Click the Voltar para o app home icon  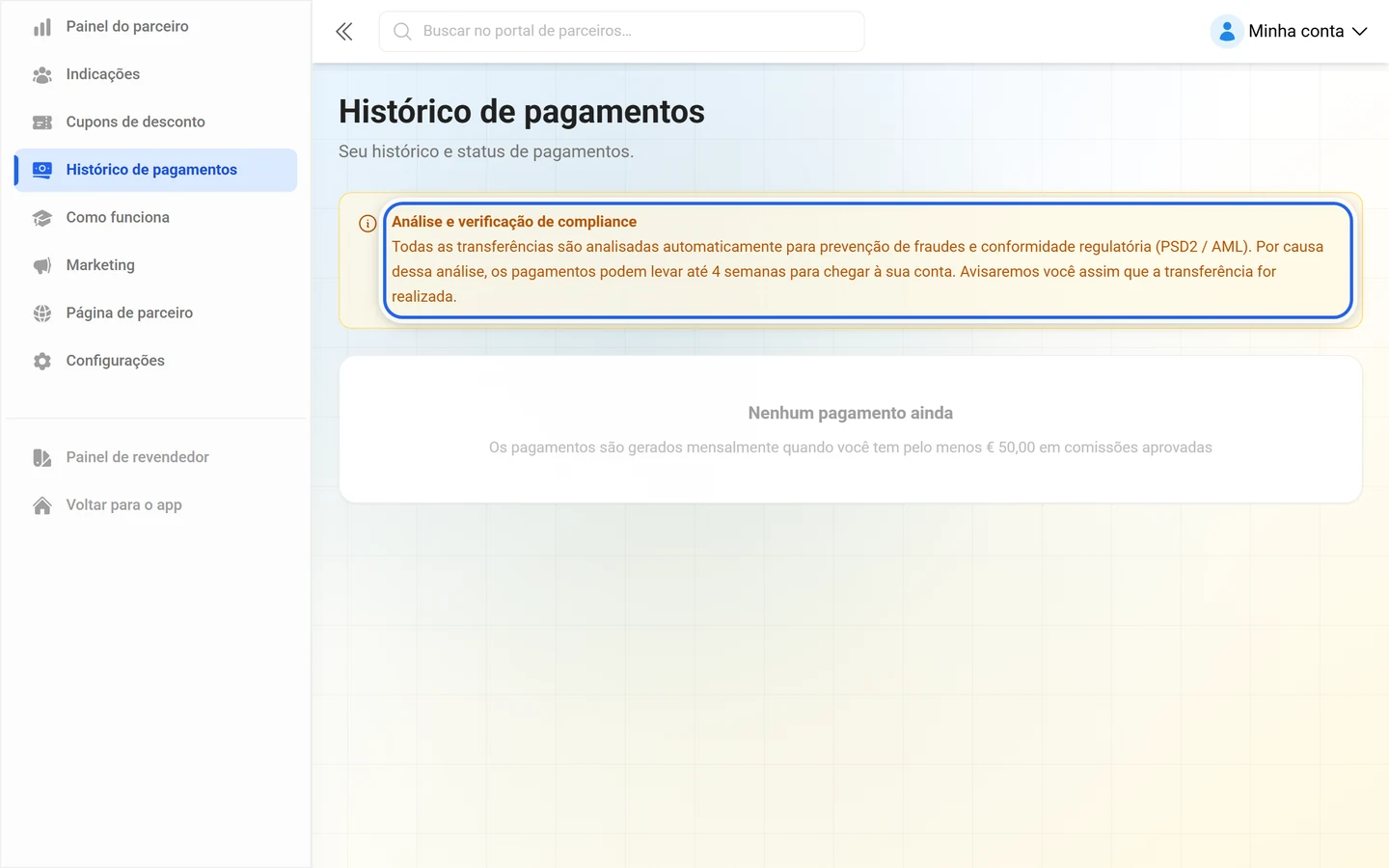[42, 505]
